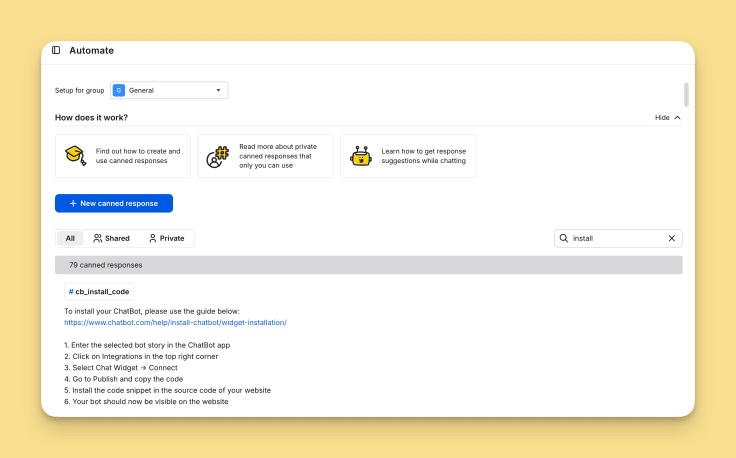
Task: Click the hashtag icon beside cb_install_code
Action: pos(71,292)
